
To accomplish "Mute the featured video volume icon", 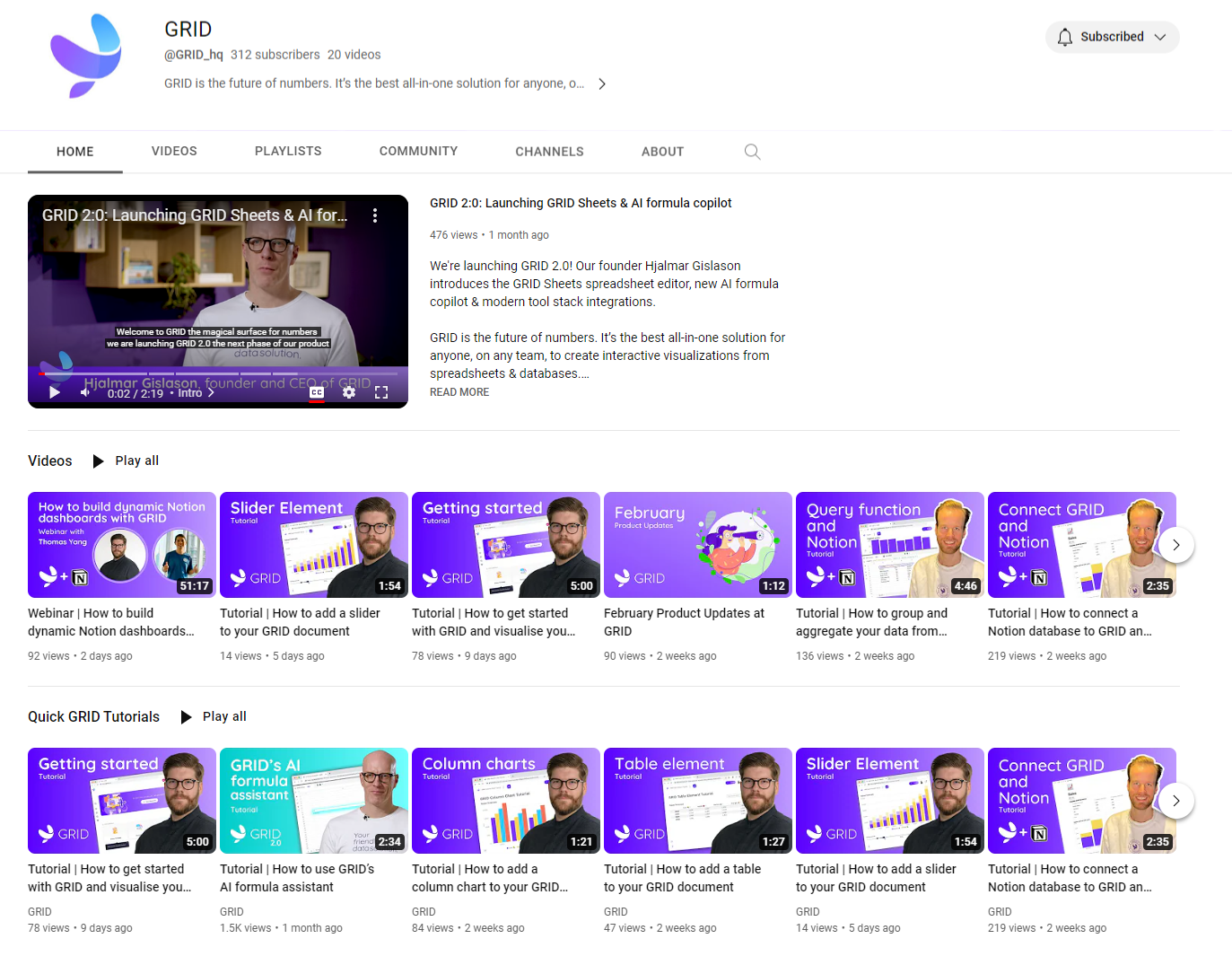I will [85, 392].
